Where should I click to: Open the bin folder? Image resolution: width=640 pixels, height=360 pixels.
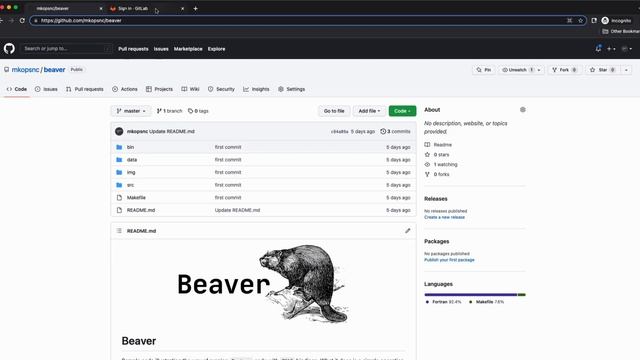[130, 147]
